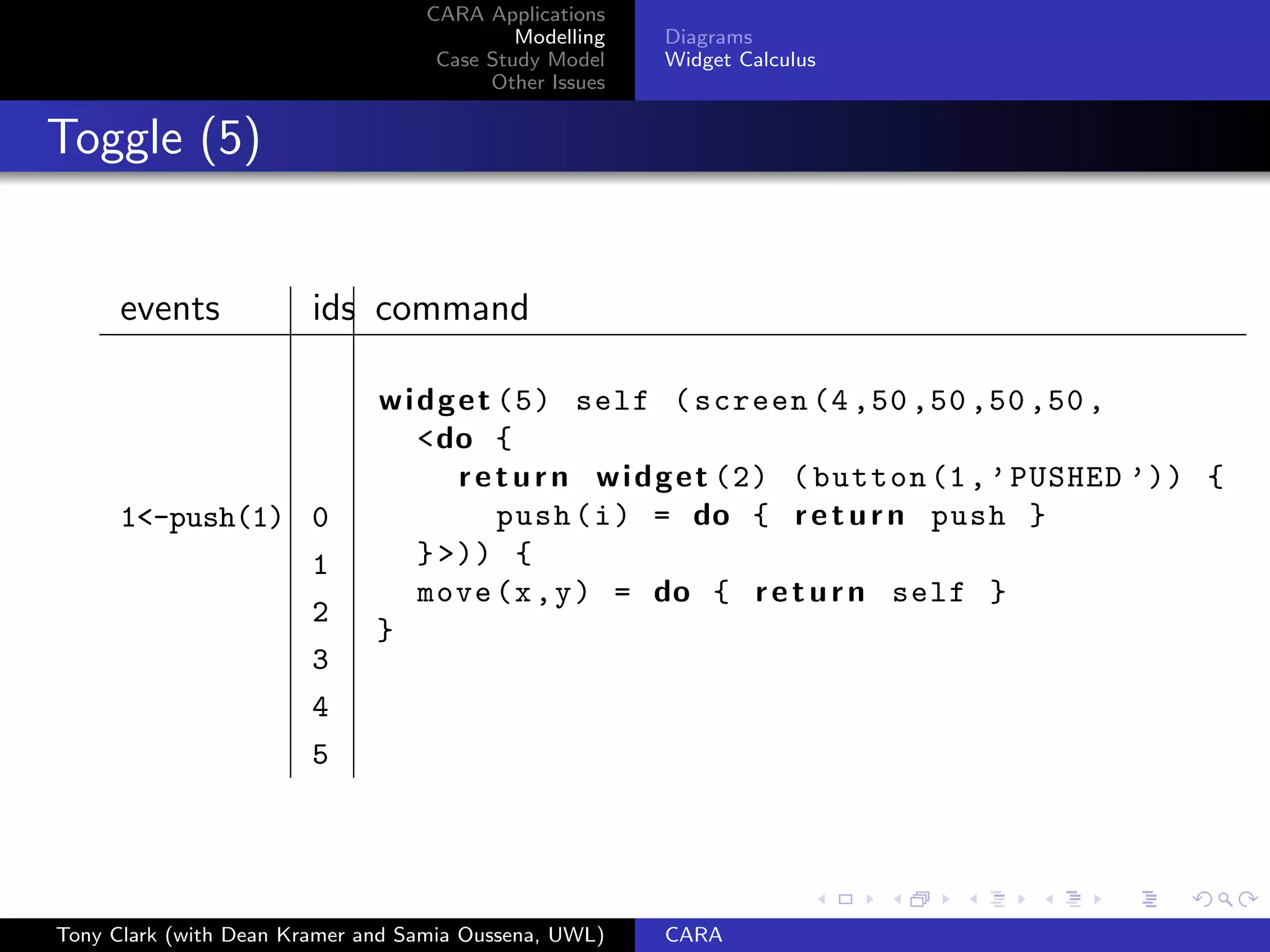Open the CARA Applications section
This screenshot has height=952, width=1270.
515,14
